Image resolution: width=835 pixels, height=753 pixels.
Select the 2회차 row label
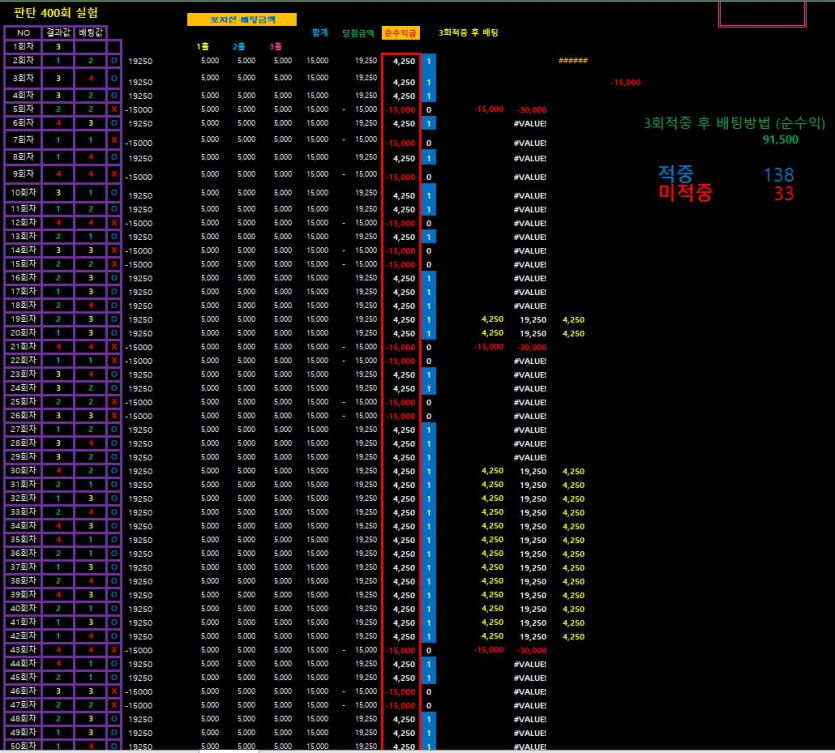[x=23, y=61]
